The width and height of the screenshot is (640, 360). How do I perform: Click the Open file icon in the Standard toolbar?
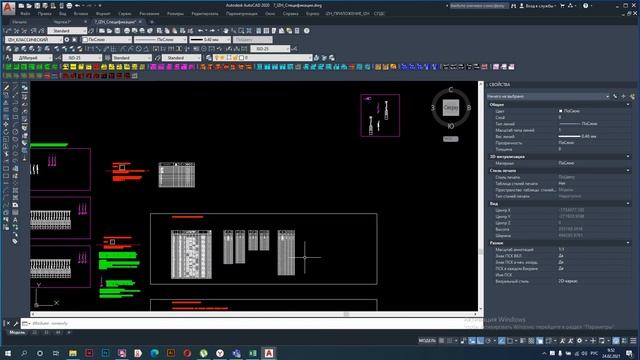click(x=109, y=31)
